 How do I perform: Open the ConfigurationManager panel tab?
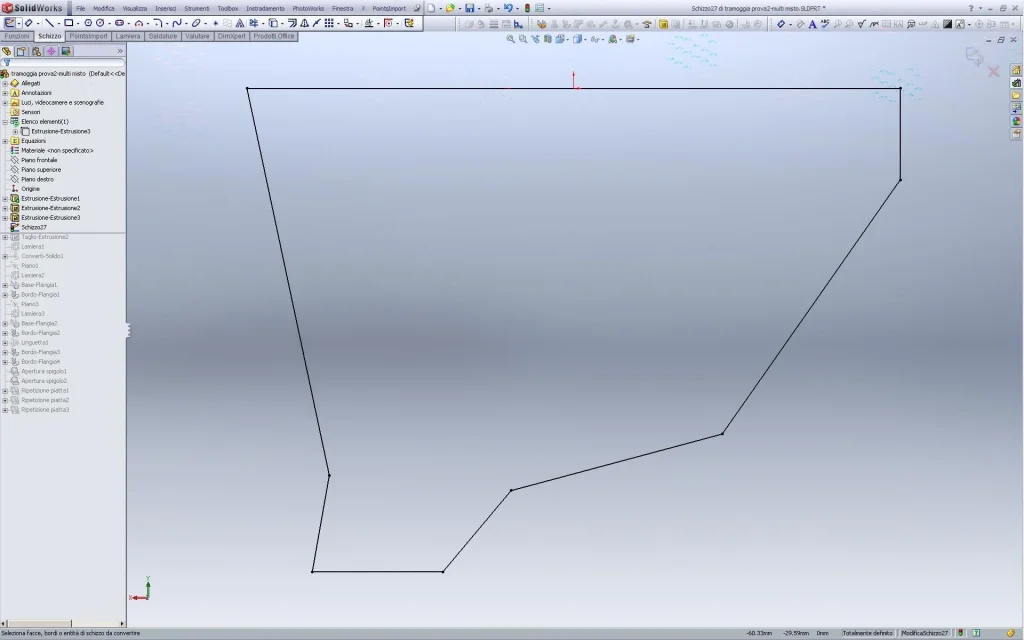(x=36, y=51)
